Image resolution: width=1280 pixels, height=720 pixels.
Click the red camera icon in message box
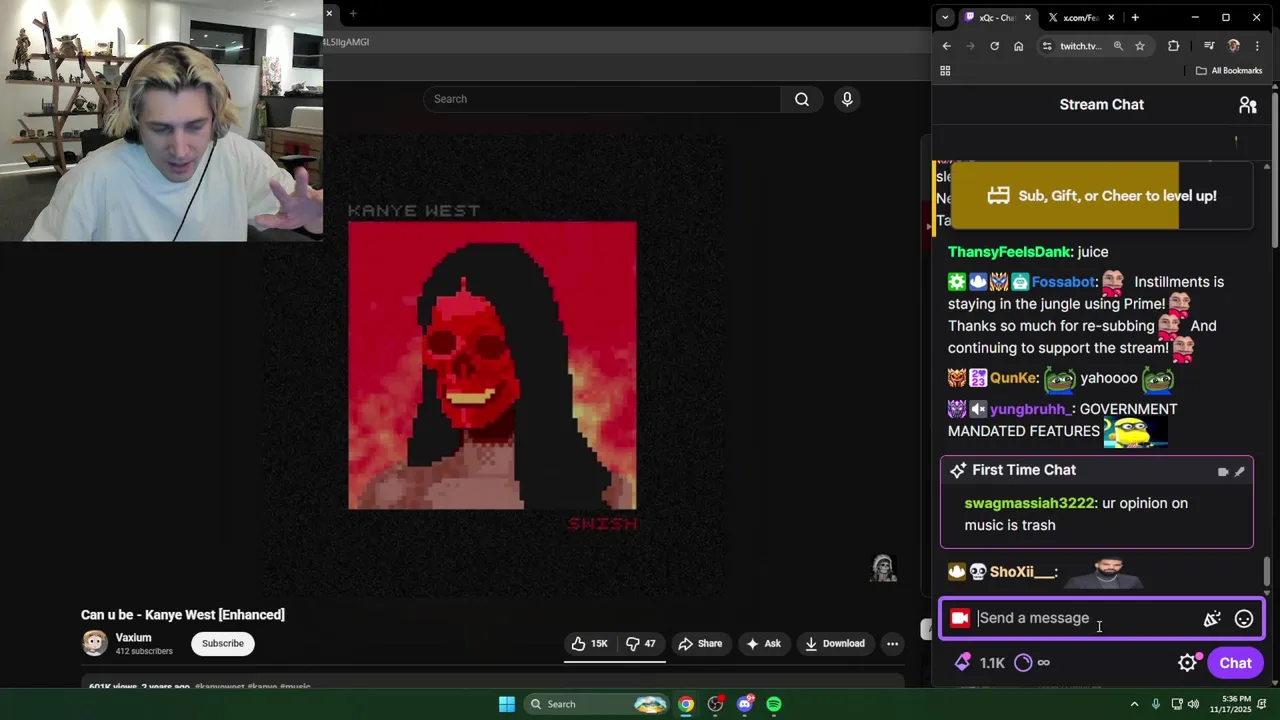(x=960, y=618)
